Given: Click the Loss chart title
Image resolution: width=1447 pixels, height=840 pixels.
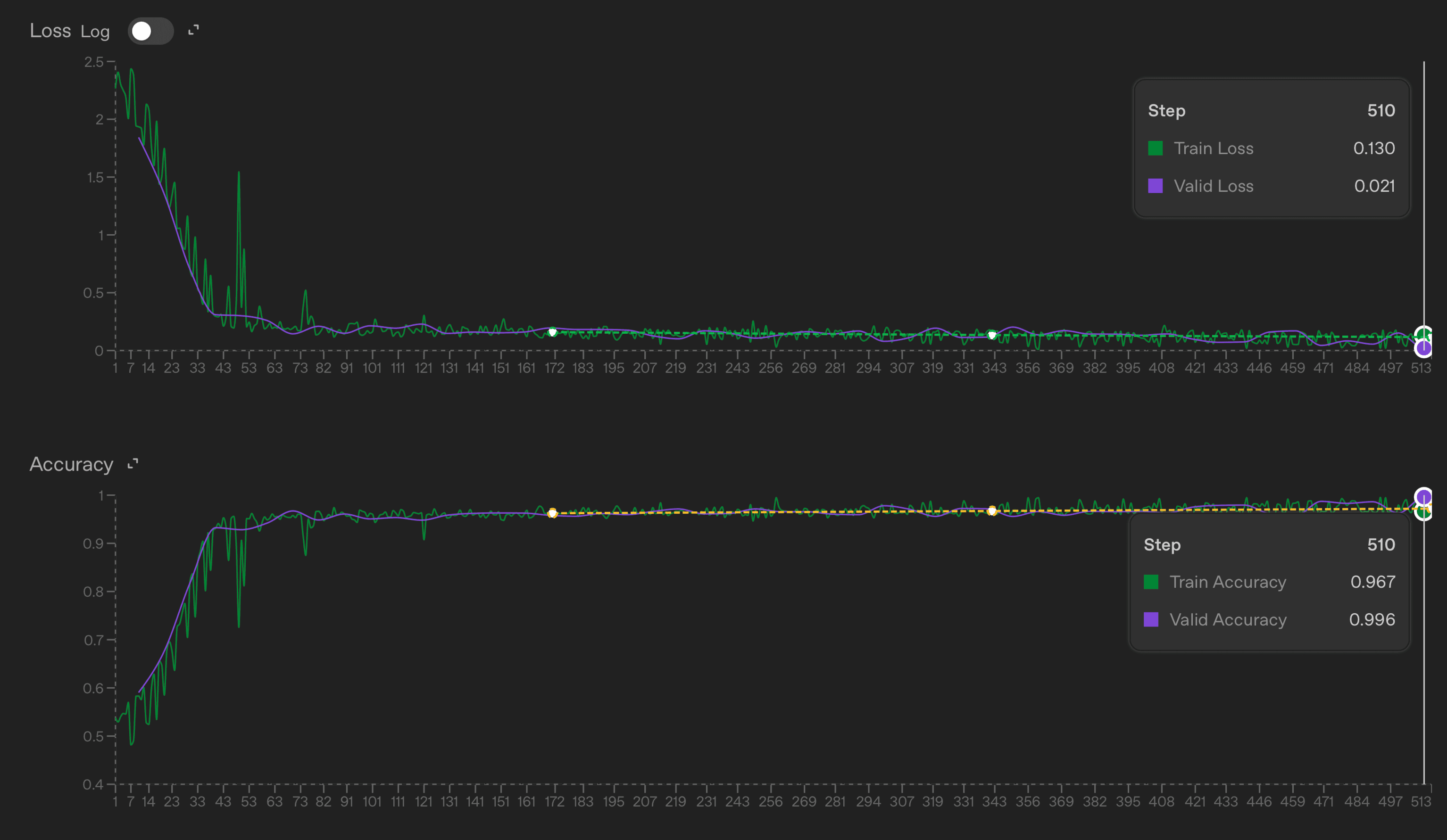Looking at the screenshot, I should [x=50, y=31].
